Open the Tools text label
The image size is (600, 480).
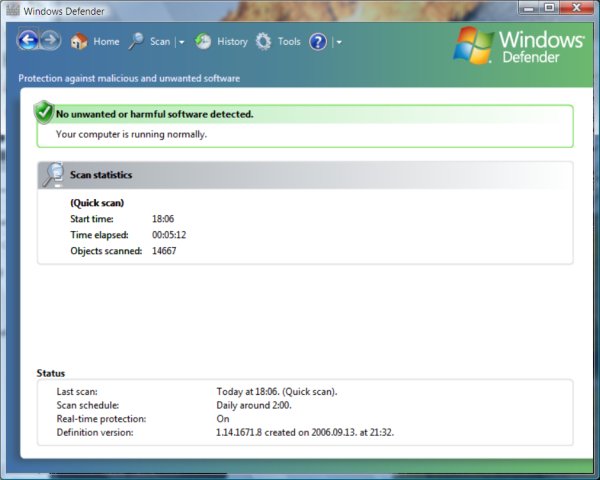click(x=289, y=42)
